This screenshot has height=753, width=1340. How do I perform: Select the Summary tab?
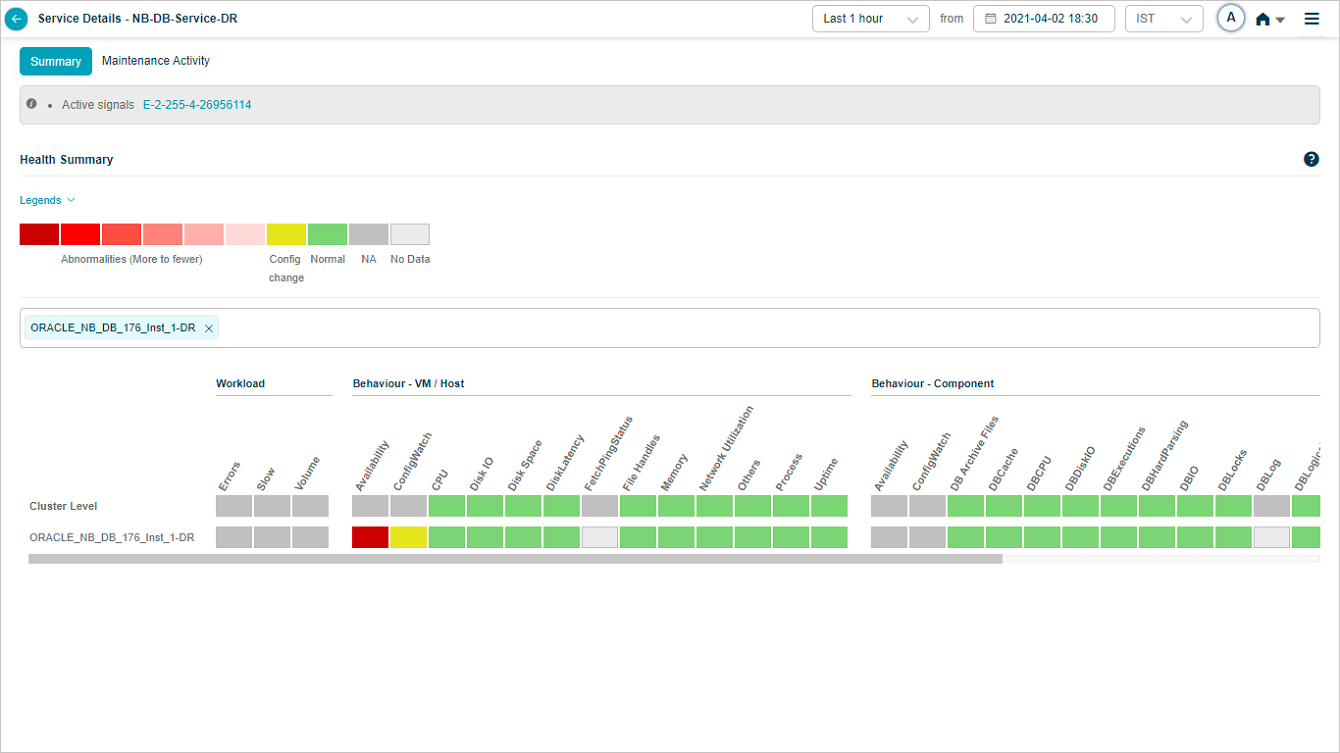pos(56,62)
